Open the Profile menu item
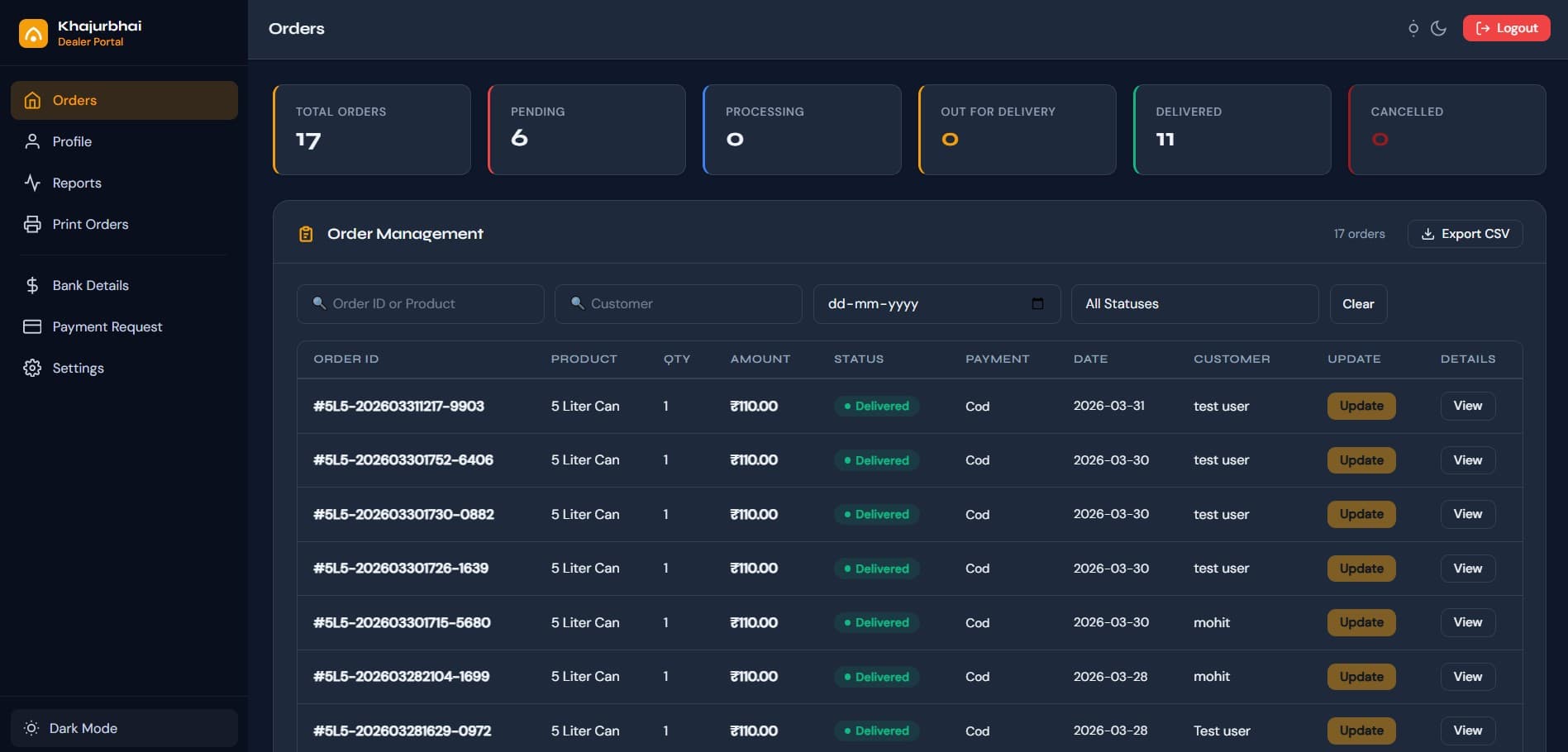This screenshot has height=752, width=1568. [x=124, y=141]
